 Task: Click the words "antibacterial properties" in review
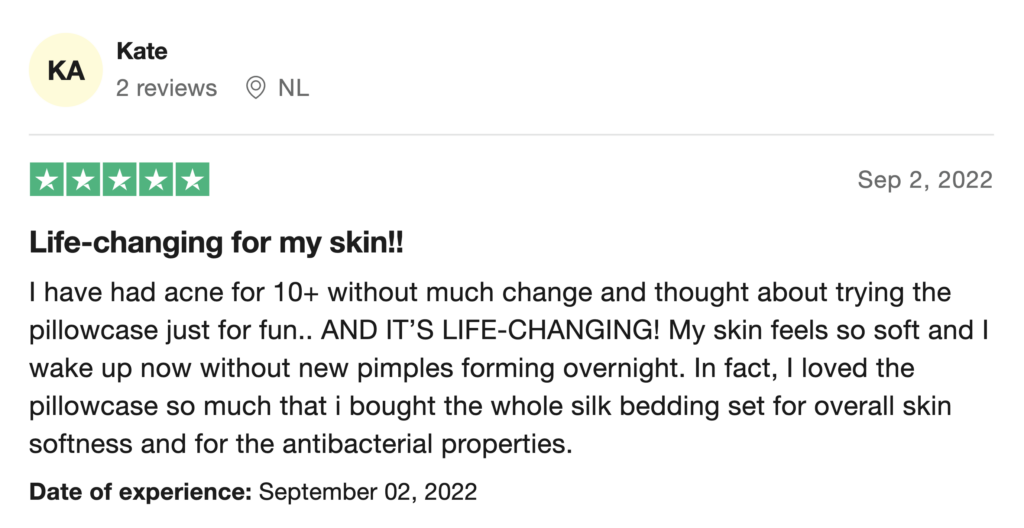click(x=427, y=444)
